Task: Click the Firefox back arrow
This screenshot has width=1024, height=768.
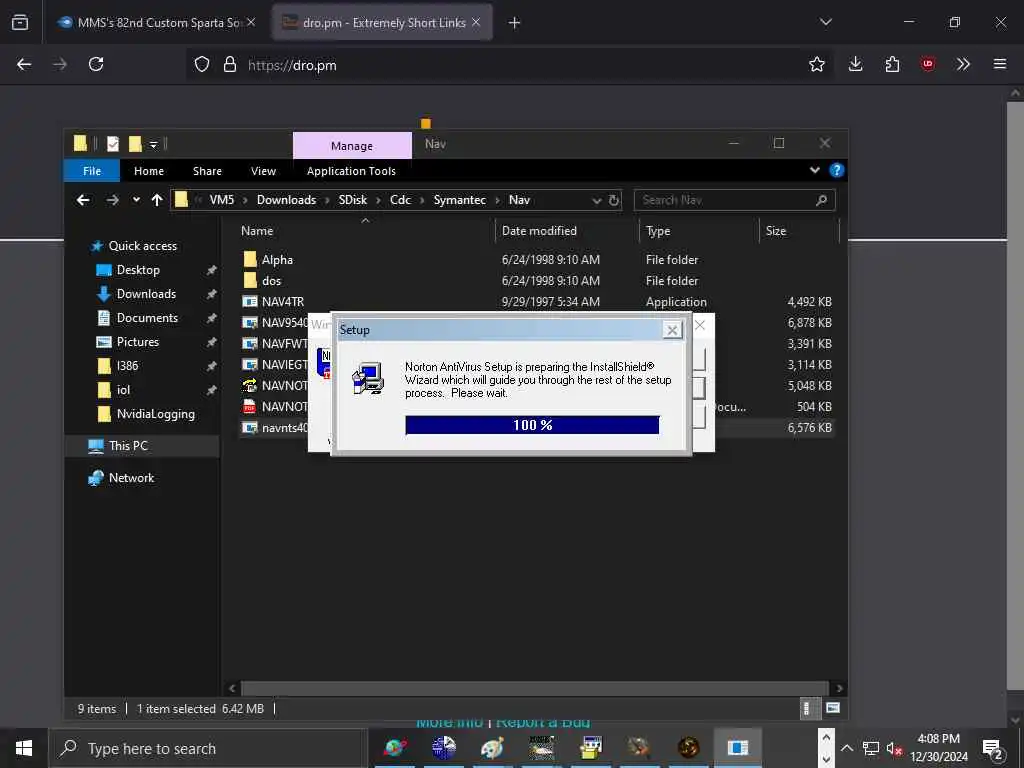Action: (x=24, y=64)
